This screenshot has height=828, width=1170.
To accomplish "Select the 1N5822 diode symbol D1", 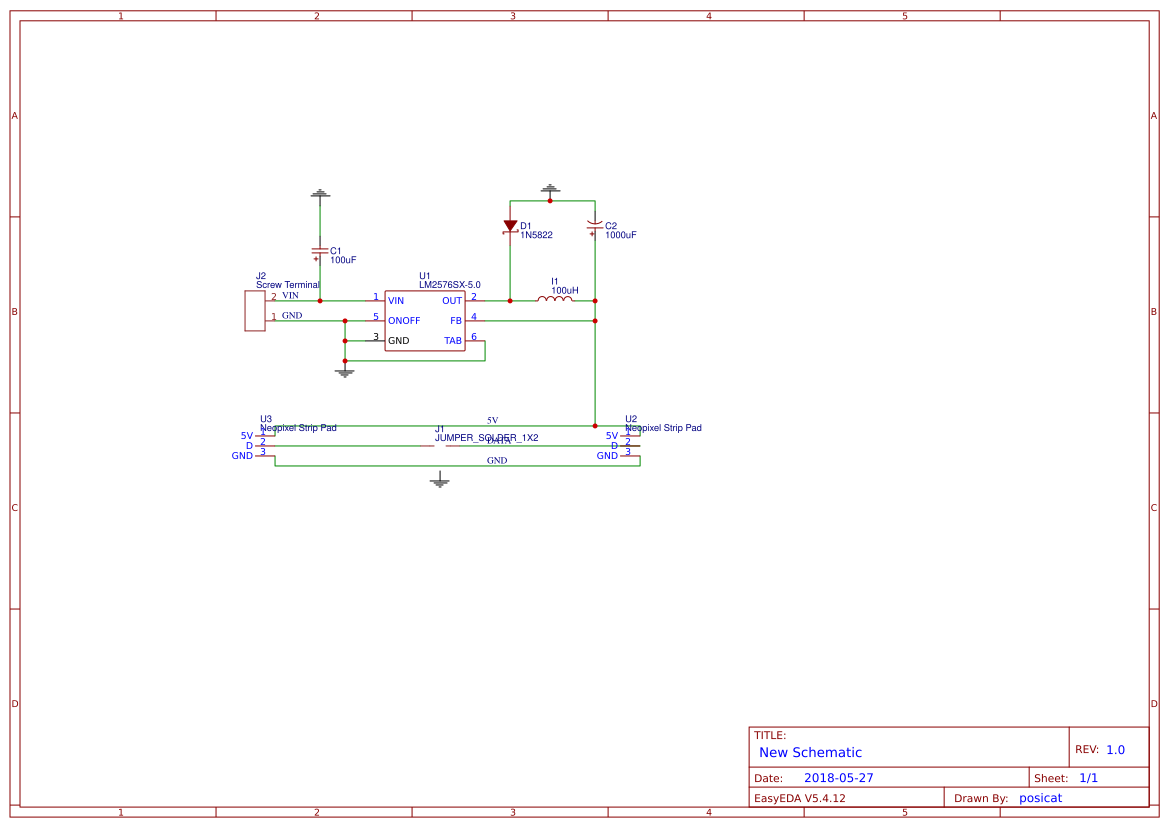I will (510, 224).
